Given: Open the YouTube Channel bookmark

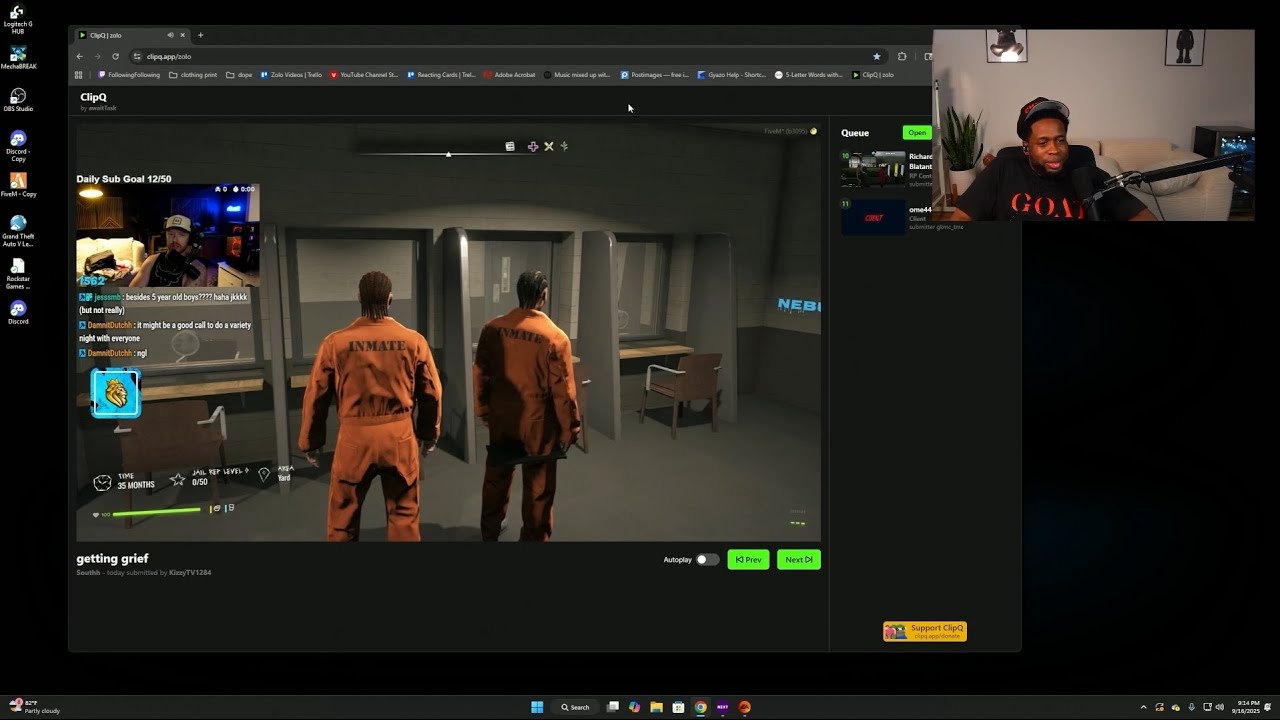Looking at the screenshot, I should [364, 75].
